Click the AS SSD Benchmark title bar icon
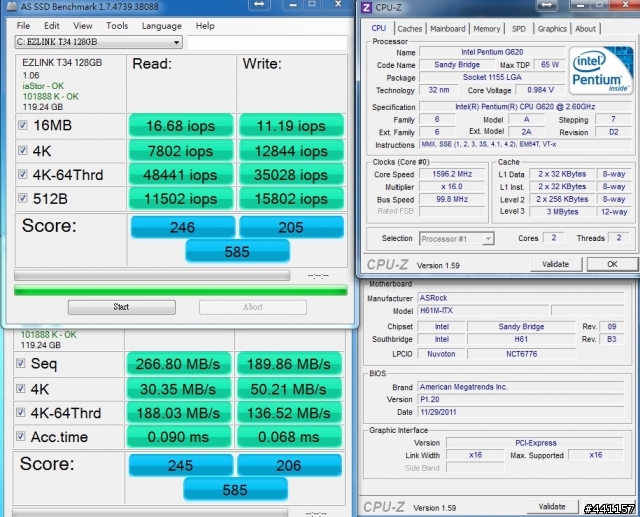The image size is (640, 517). (x=12, y=6)
